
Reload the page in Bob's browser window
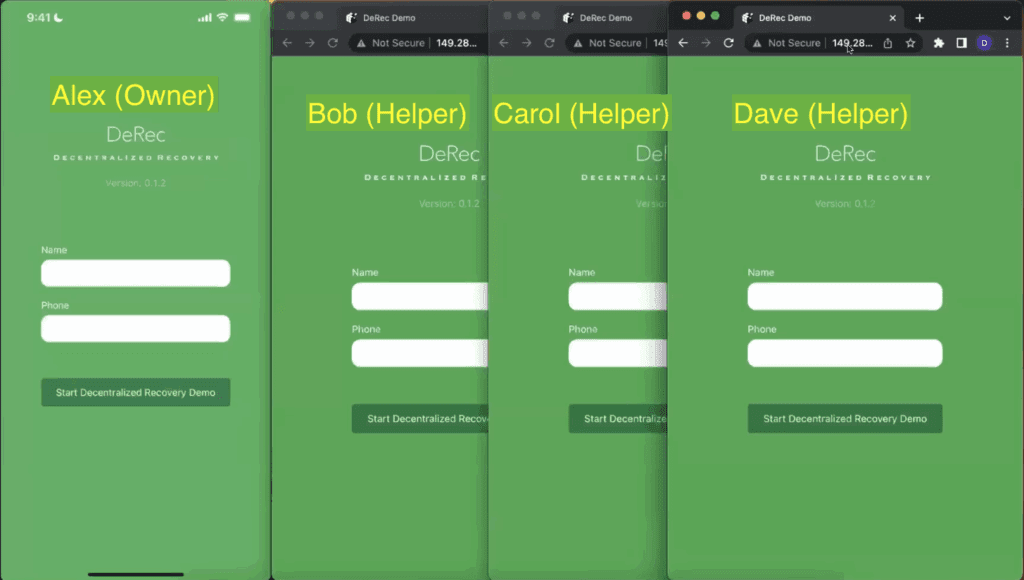[333, 43]
